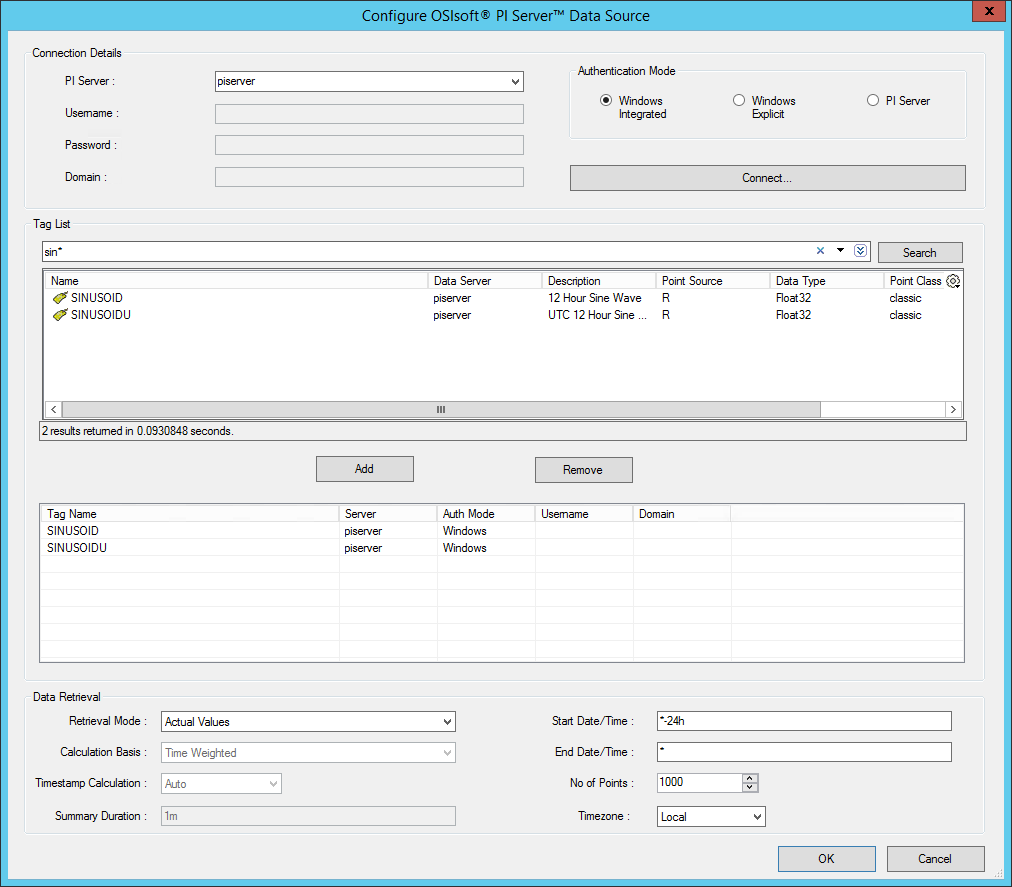Screen dimensions: 1012x887
Task: Choose PI Server authentication mode
Action: coord(873,100)
